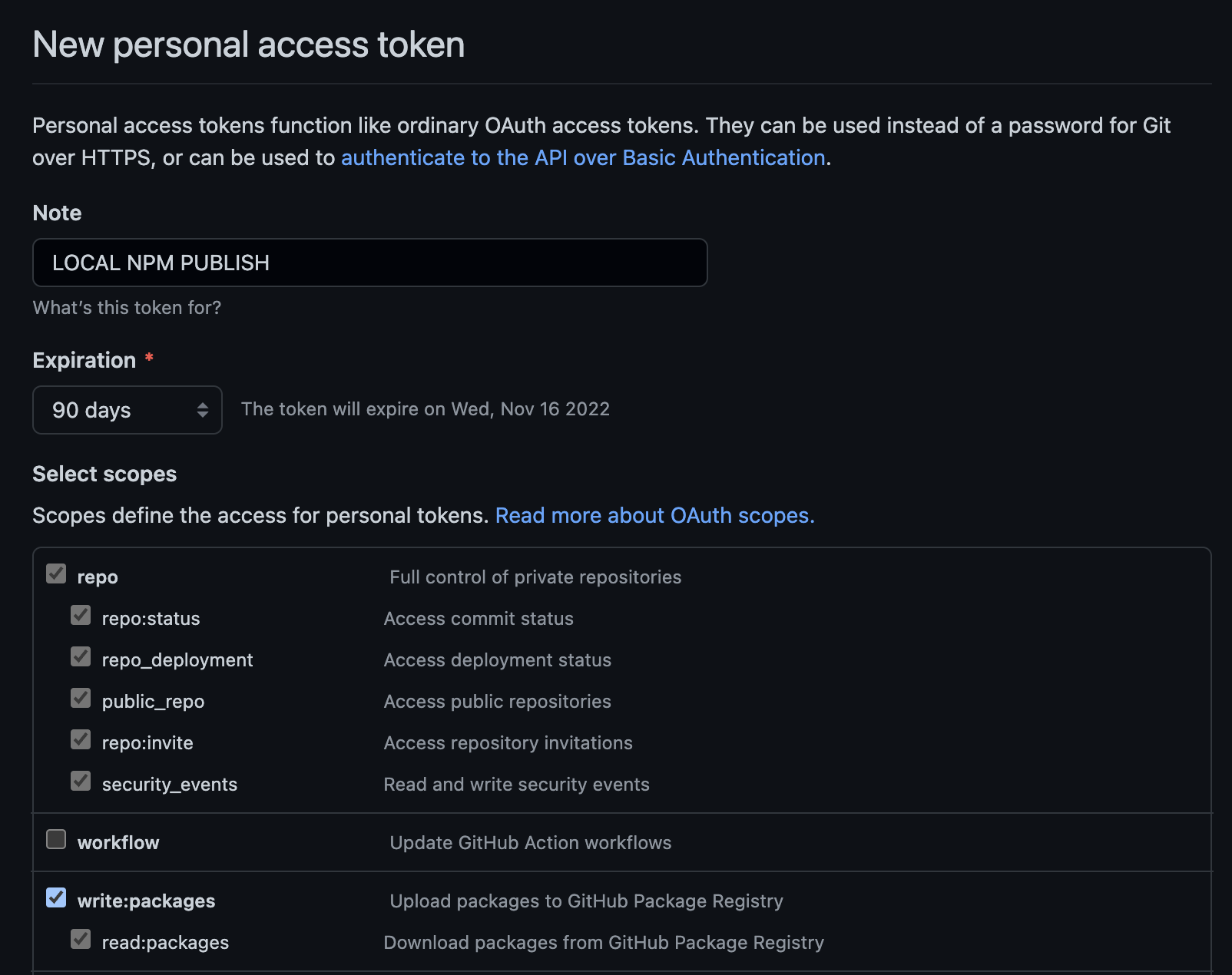Click the repo scope label
Screen dimensions: 1232x975
(x=98, y=577)
